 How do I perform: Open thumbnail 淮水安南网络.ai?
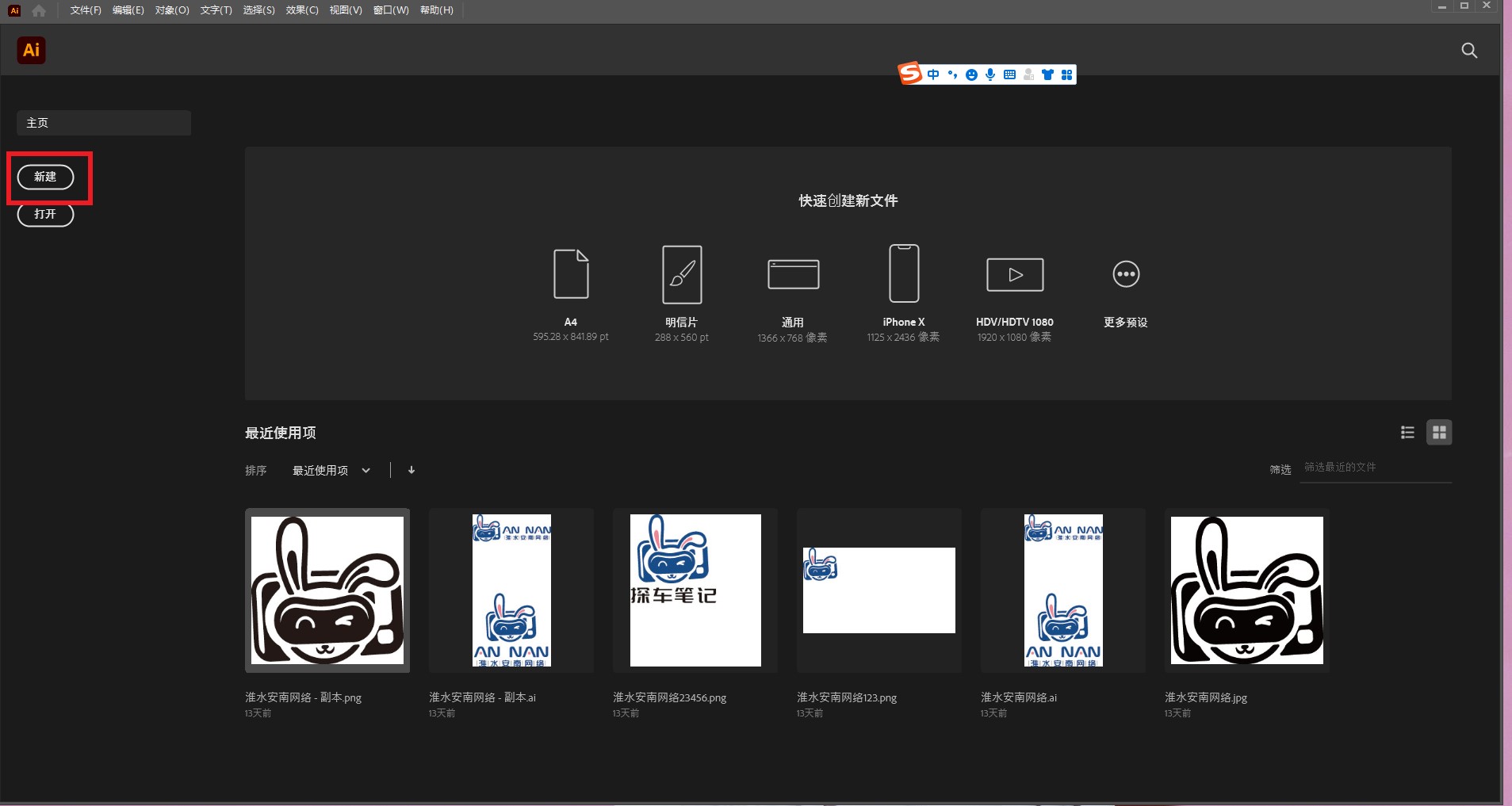pyautogui.click(x=1063, y=590)
